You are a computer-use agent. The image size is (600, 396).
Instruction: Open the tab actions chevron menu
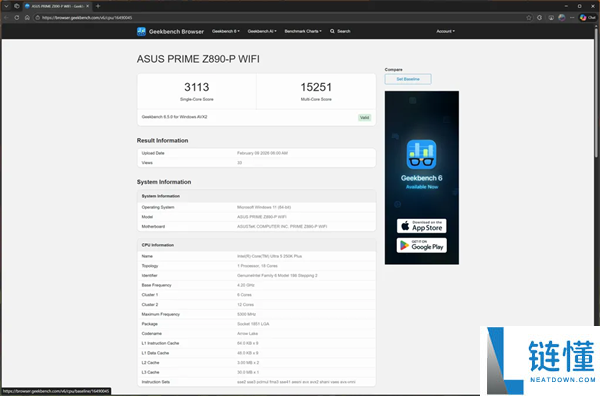point(6,6)
